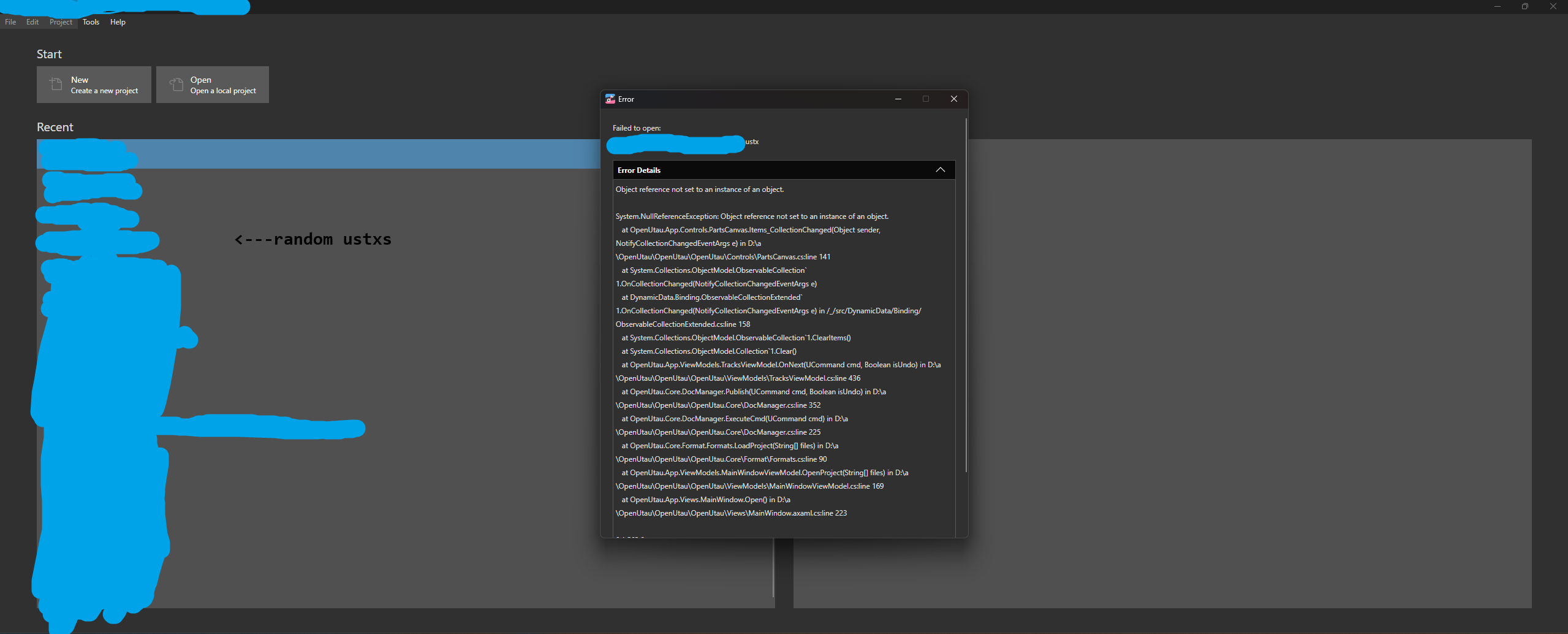Image resolution: width=1568 pixels, height=634 pixels.
Task: Click the "System.NullReferenceException" line
Action: pyautogui.click(x=752, y=216)
